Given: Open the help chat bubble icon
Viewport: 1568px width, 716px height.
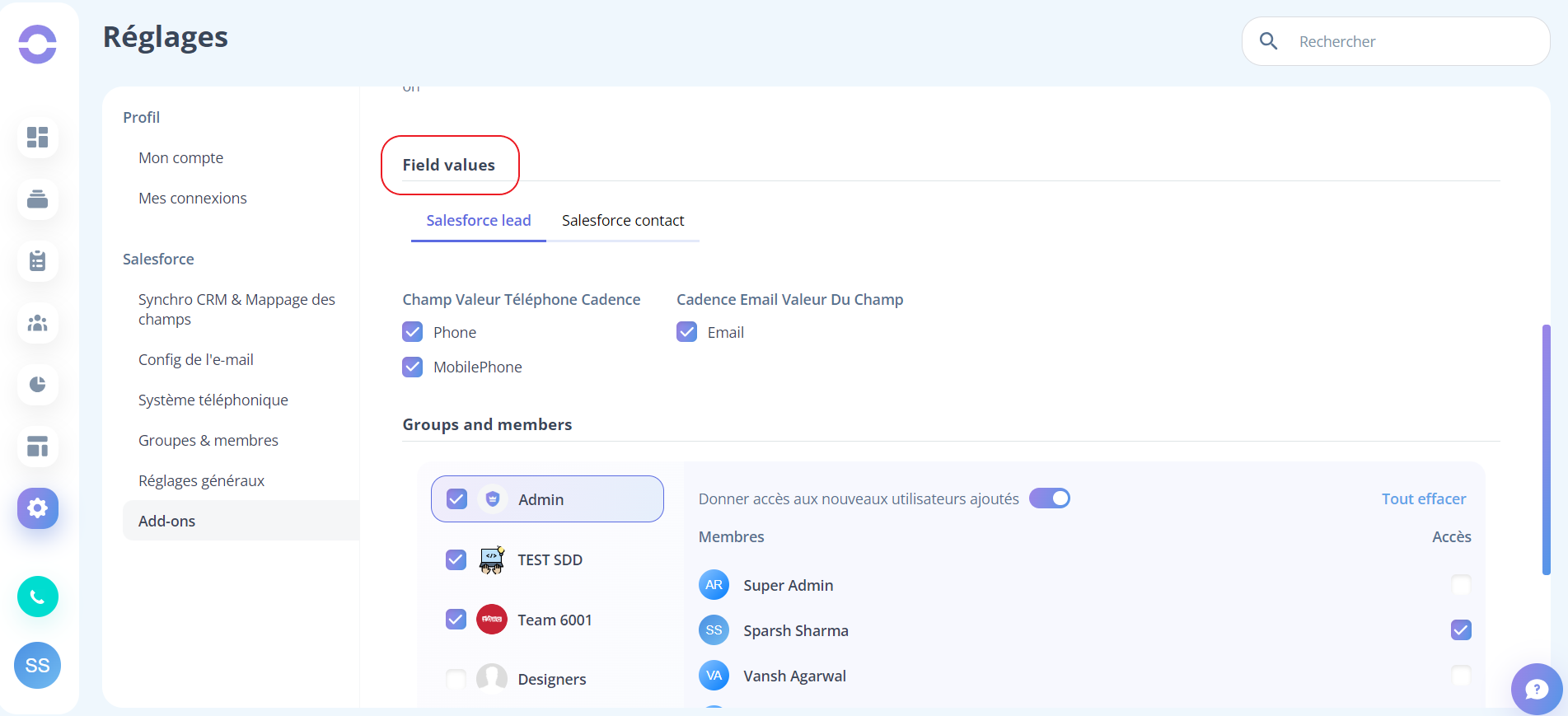Looking at the screenshot, I should coord(1537,689).
